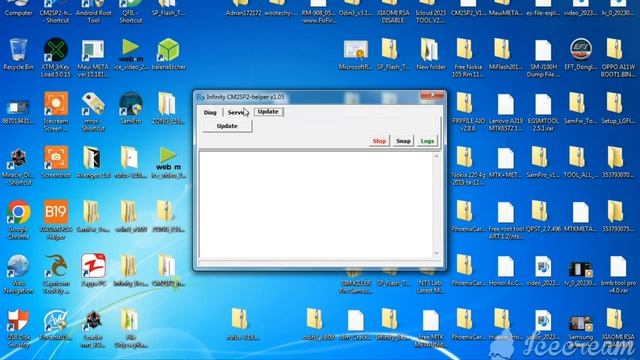Select the EGSMTOOL 2.5.1.rar file
This screenshot has width=640, height=360.
click(x=543, y=113)
